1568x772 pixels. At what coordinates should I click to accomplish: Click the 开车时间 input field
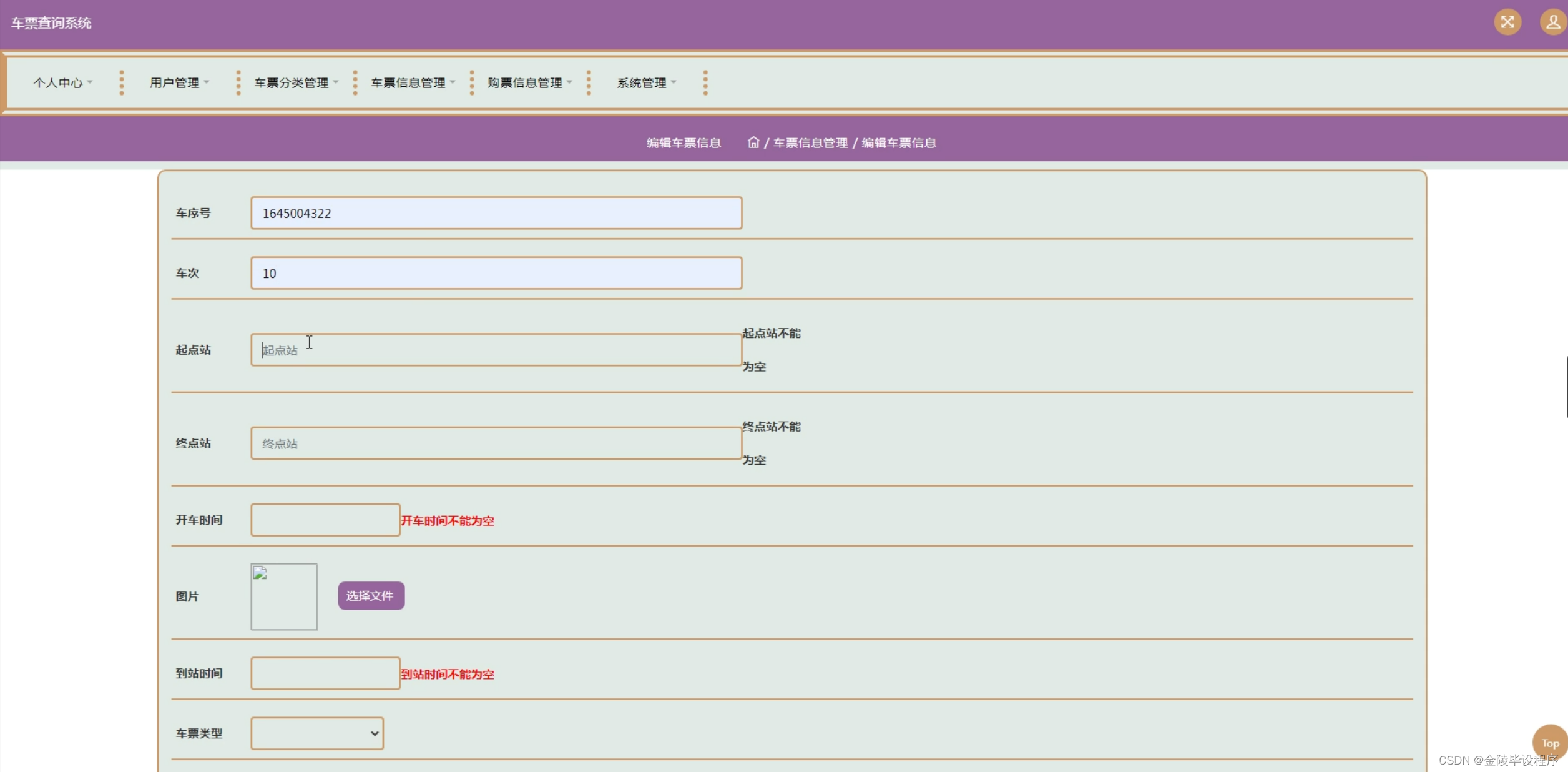(x=325, y=520)
